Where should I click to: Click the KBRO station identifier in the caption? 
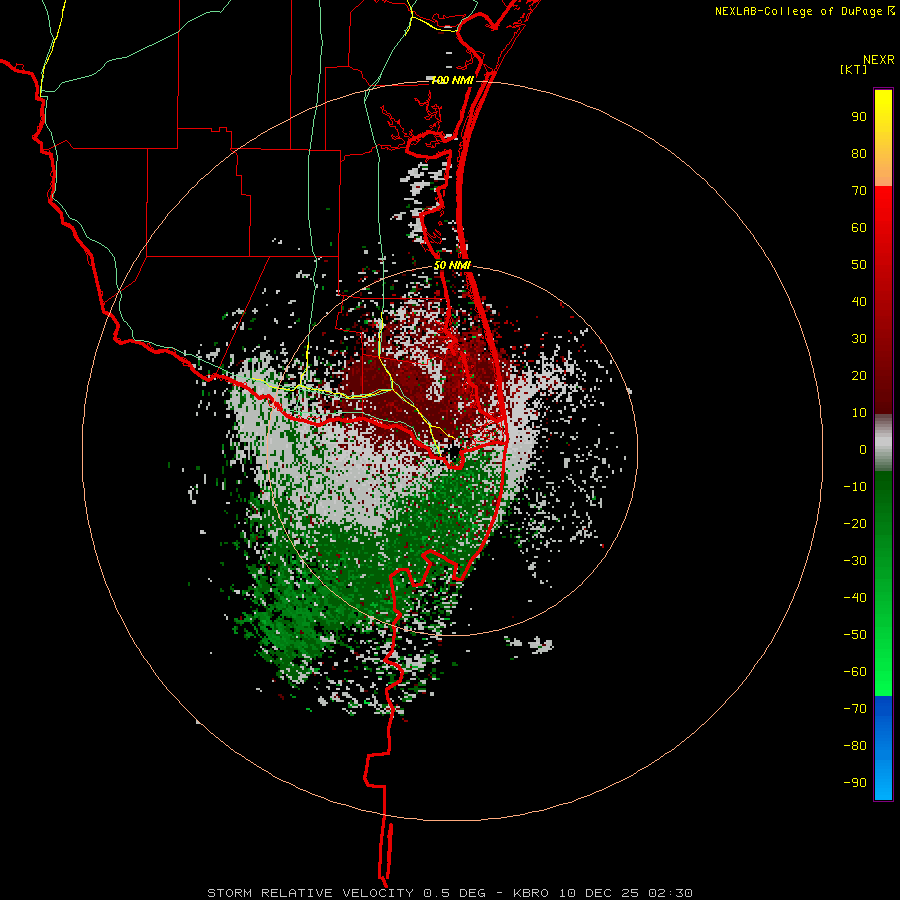(x=530, y=893)
